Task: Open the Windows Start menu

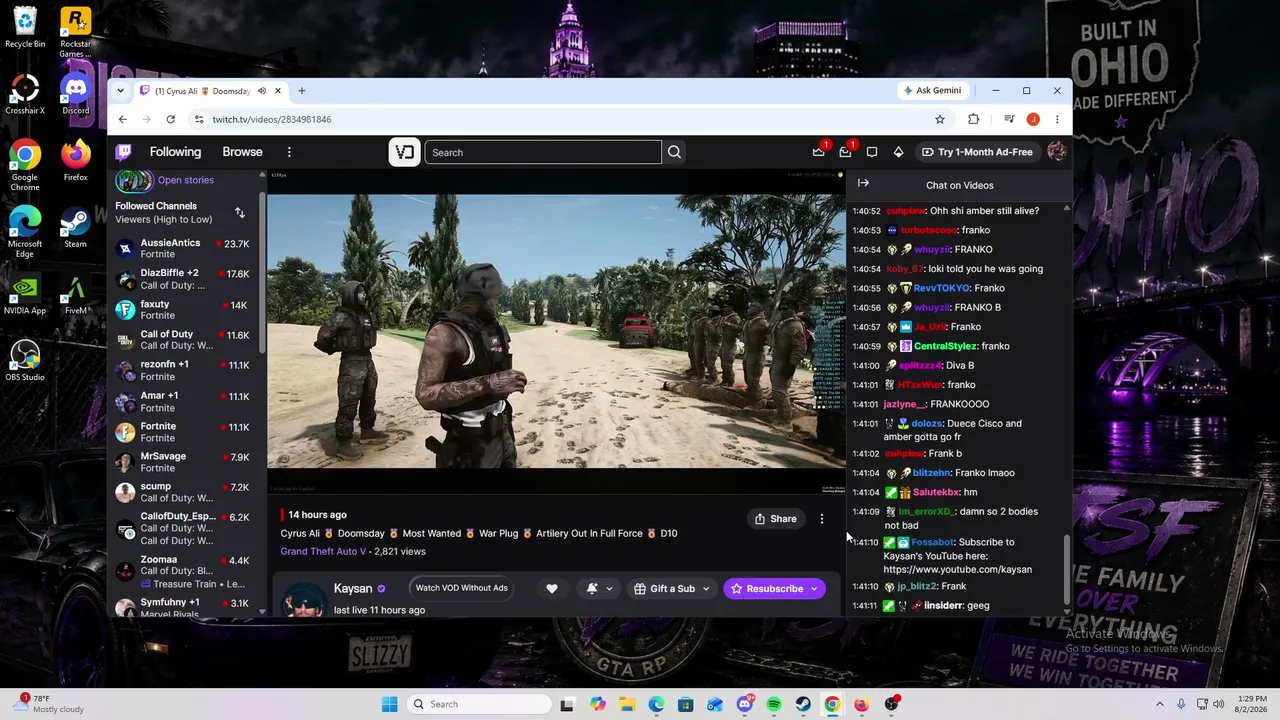Action: [390, 704]
